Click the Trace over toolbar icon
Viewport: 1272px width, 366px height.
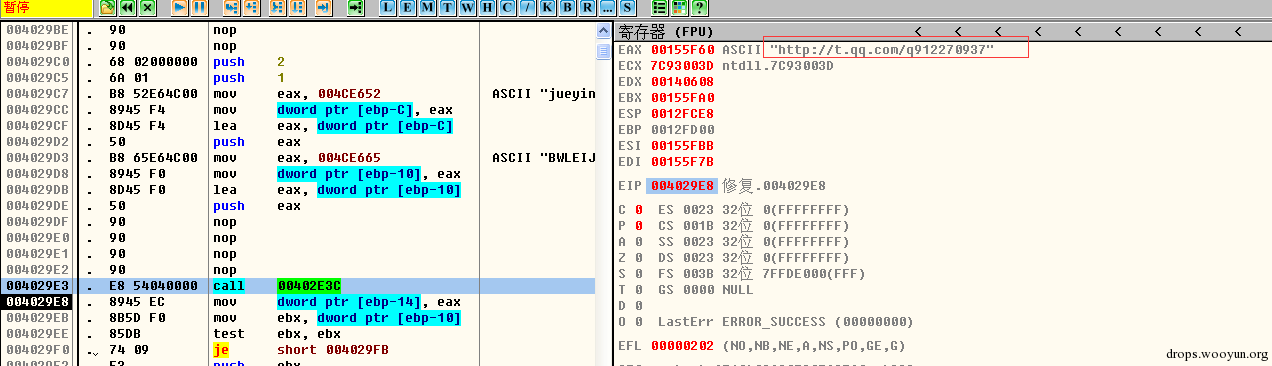[298, 7]
